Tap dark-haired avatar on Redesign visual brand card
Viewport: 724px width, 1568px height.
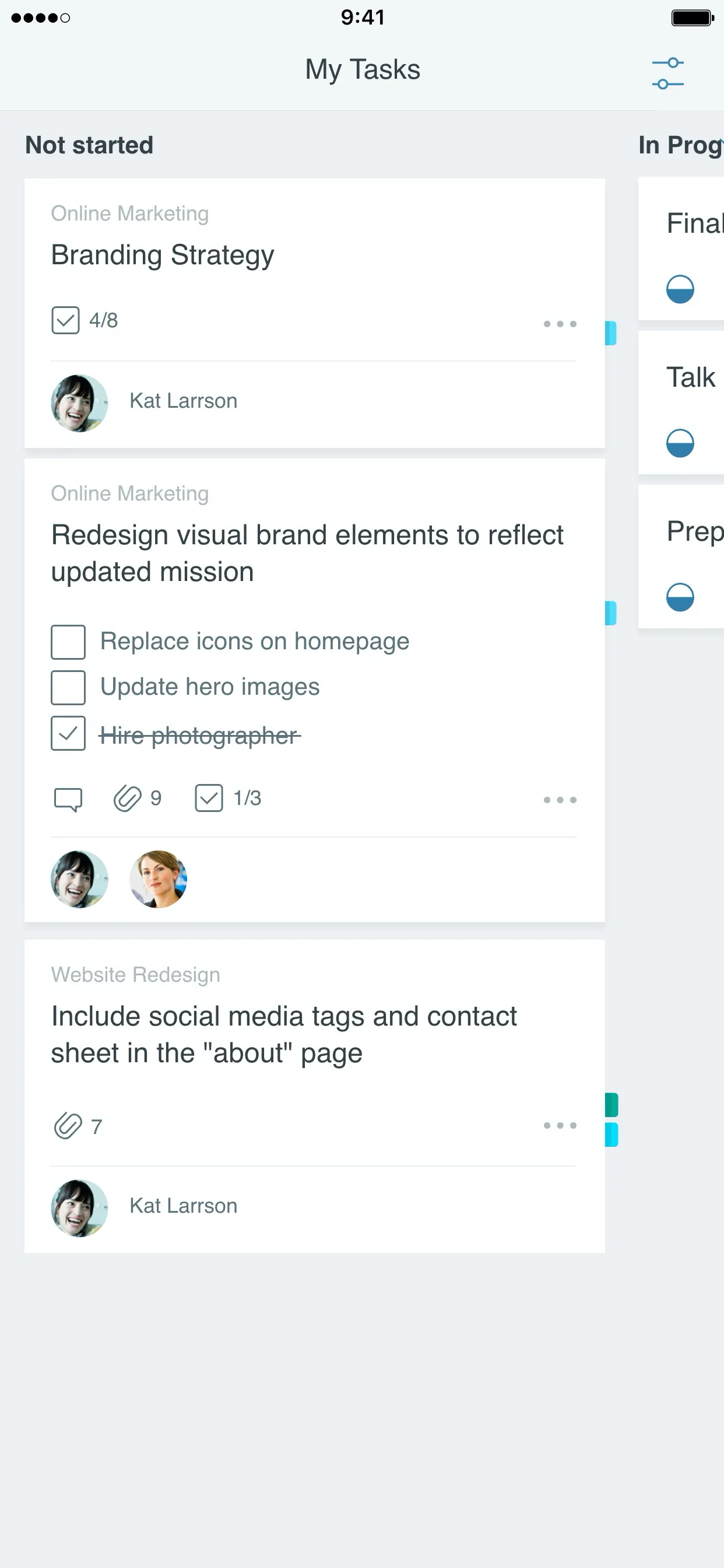[80, 879]
